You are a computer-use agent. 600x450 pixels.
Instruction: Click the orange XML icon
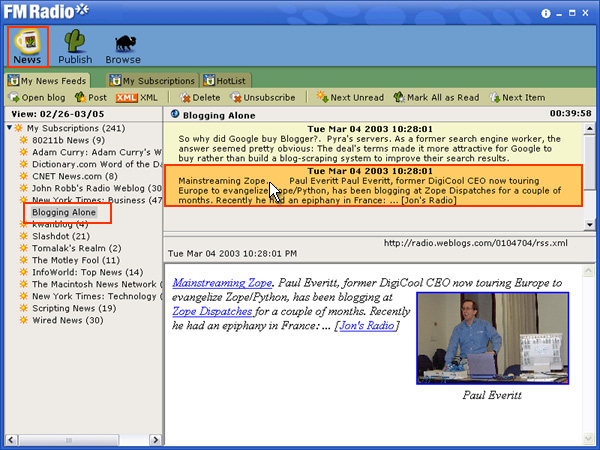pos(126,98)
